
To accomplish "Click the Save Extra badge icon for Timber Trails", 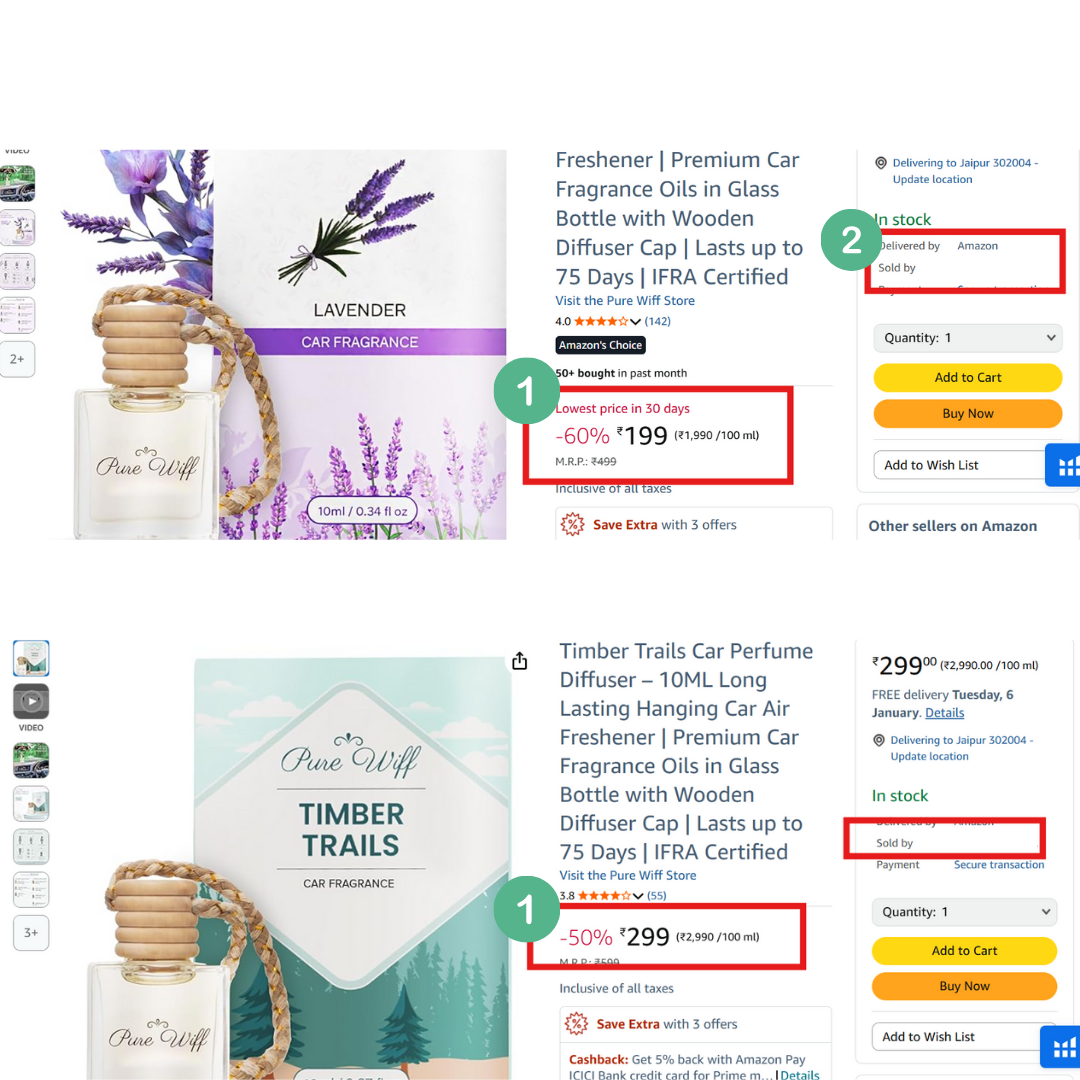I will (x=576, y=1024).
